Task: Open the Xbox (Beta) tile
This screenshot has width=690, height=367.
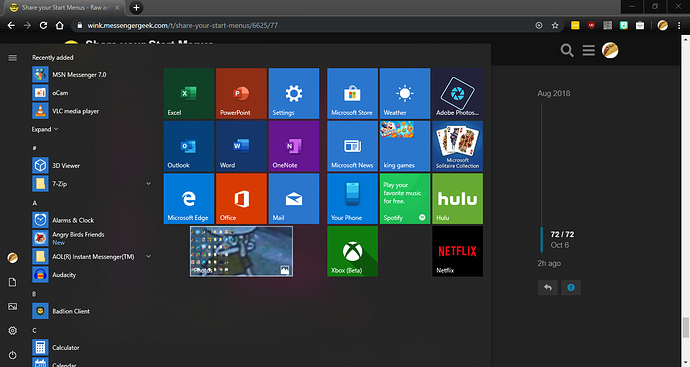Action: coord(352,251)
